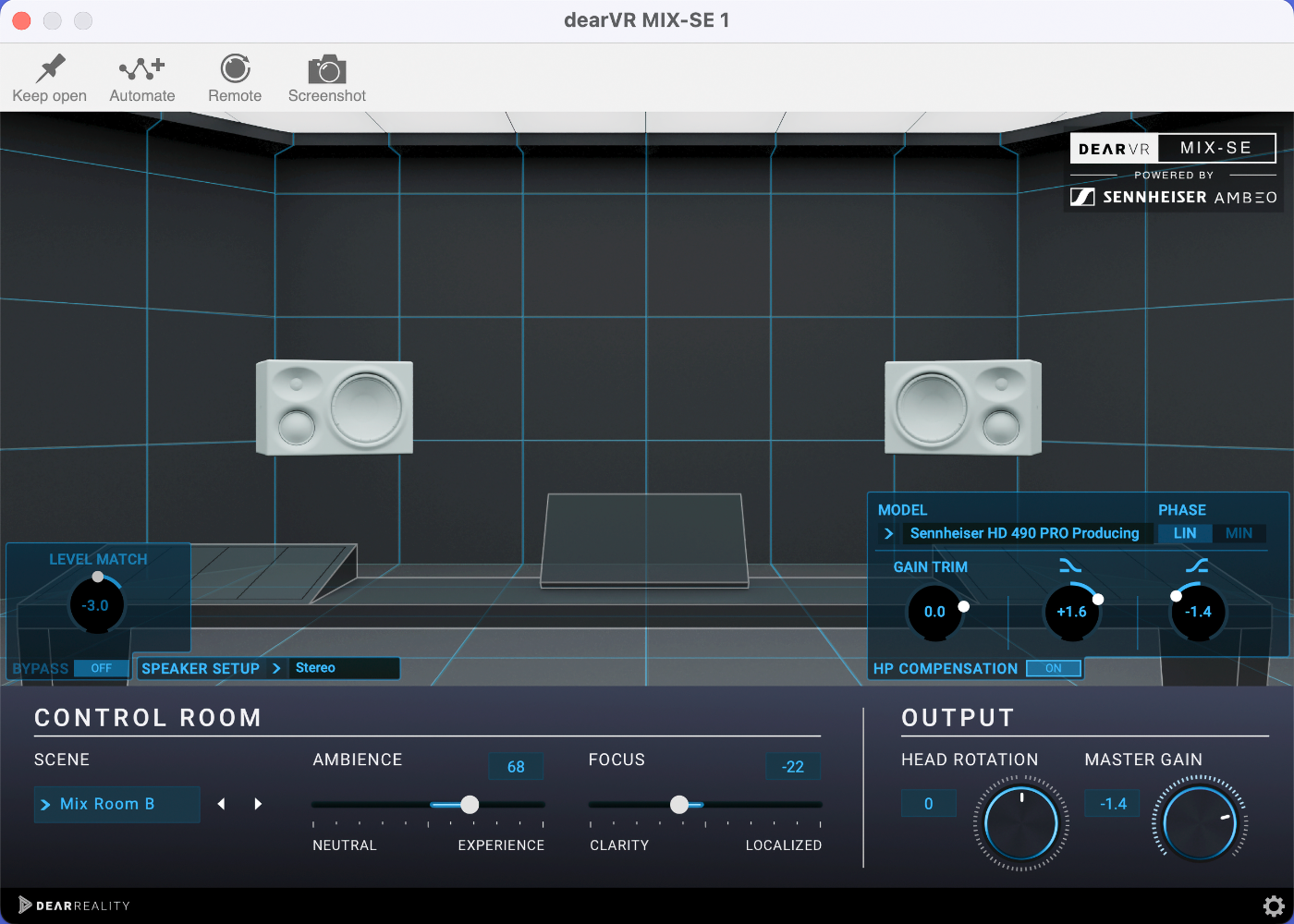Click the NEUTRAL ambience label
Viewport: 1294px width, 924px height.
[x=345, y=845]
